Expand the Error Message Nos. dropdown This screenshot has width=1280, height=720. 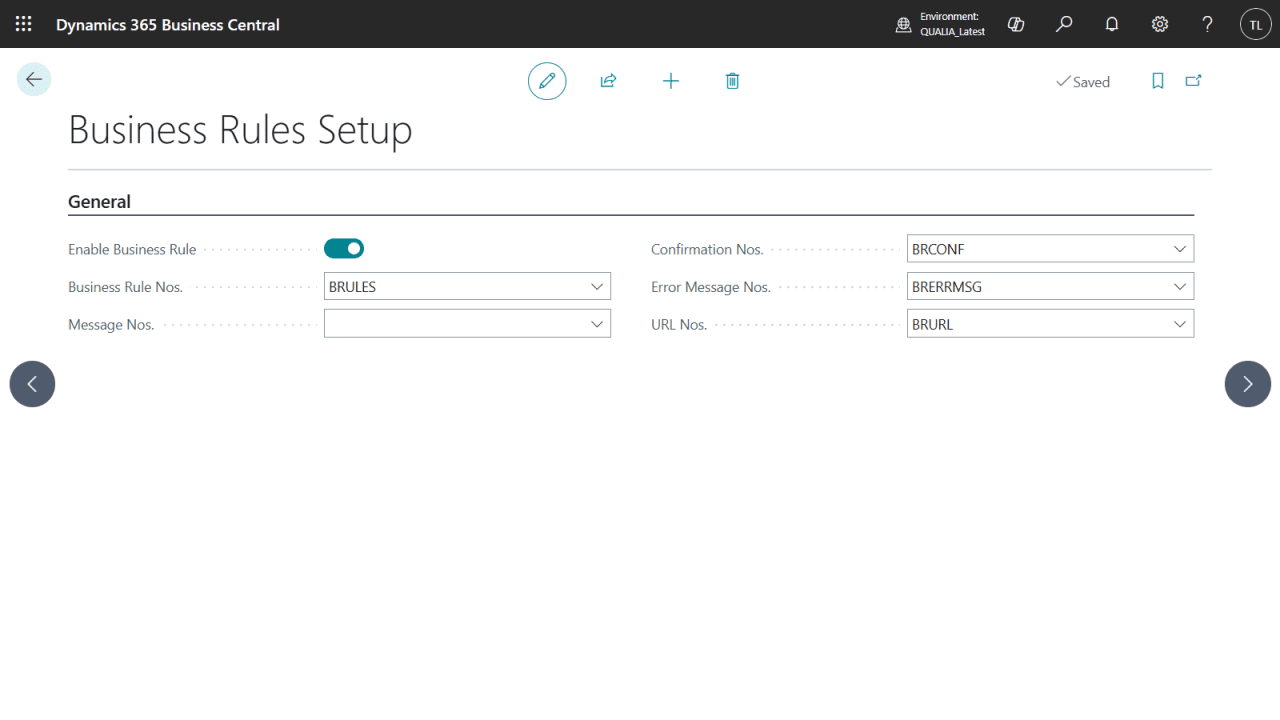[x=1180, y=286]
